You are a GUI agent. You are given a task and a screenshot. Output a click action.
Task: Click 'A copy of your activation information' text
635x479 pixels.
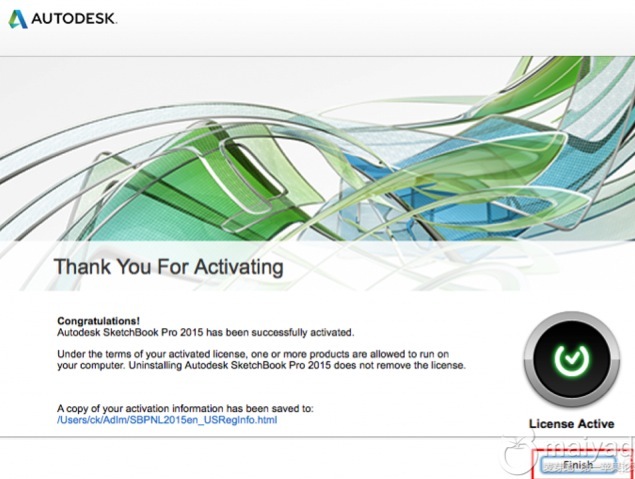(x=185, y=408)
